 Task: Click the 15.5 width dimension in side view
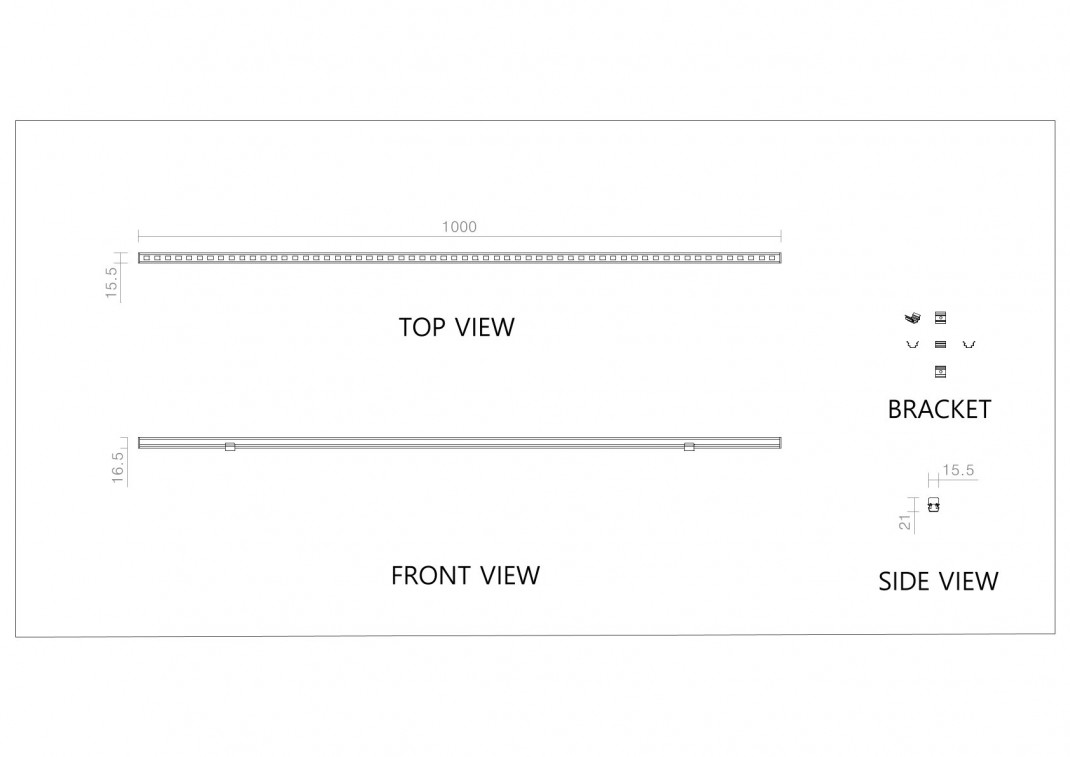click(x=958, y=470)
